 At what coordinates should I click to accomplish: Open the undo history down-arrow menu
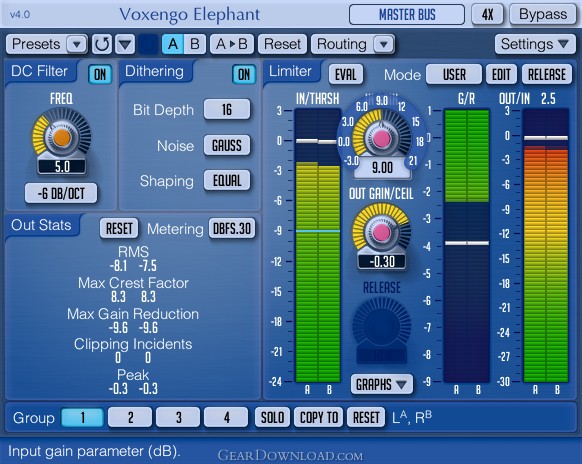point(125,44)
